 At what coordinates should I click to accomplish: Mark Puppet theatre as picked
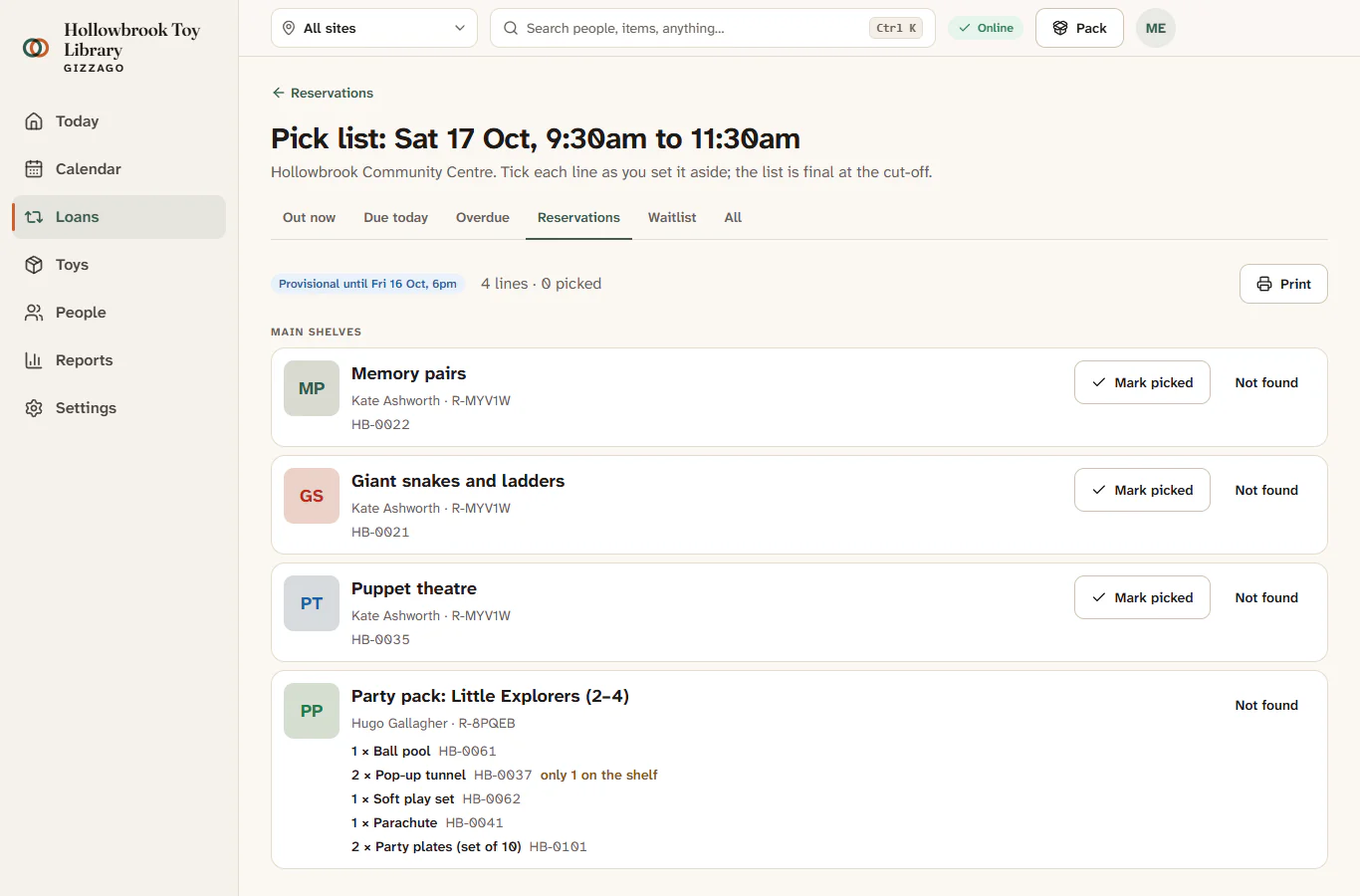tap(1142, 597)
